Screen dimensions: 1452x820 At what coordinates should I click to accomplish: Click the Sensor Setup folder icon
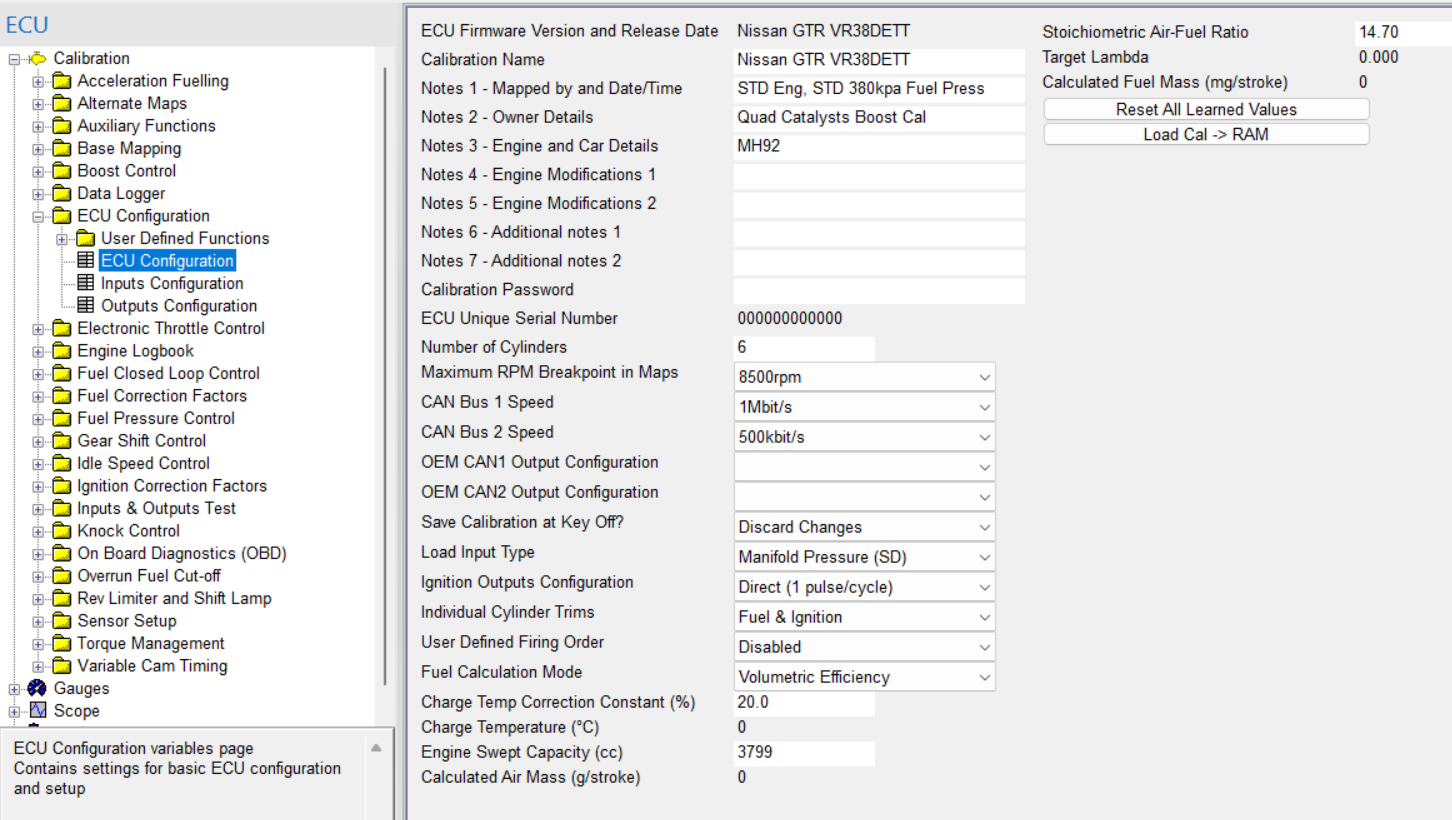tap(62, 621)
